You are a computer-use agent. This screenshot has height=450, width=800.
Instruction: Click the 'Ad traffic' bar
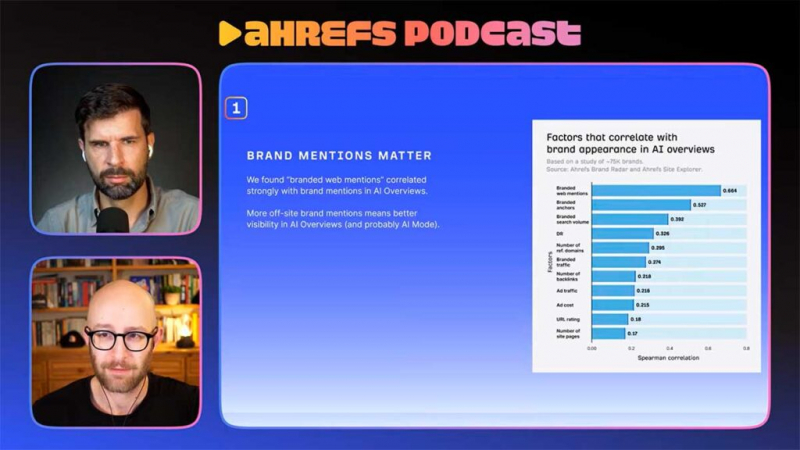(613, 290)
